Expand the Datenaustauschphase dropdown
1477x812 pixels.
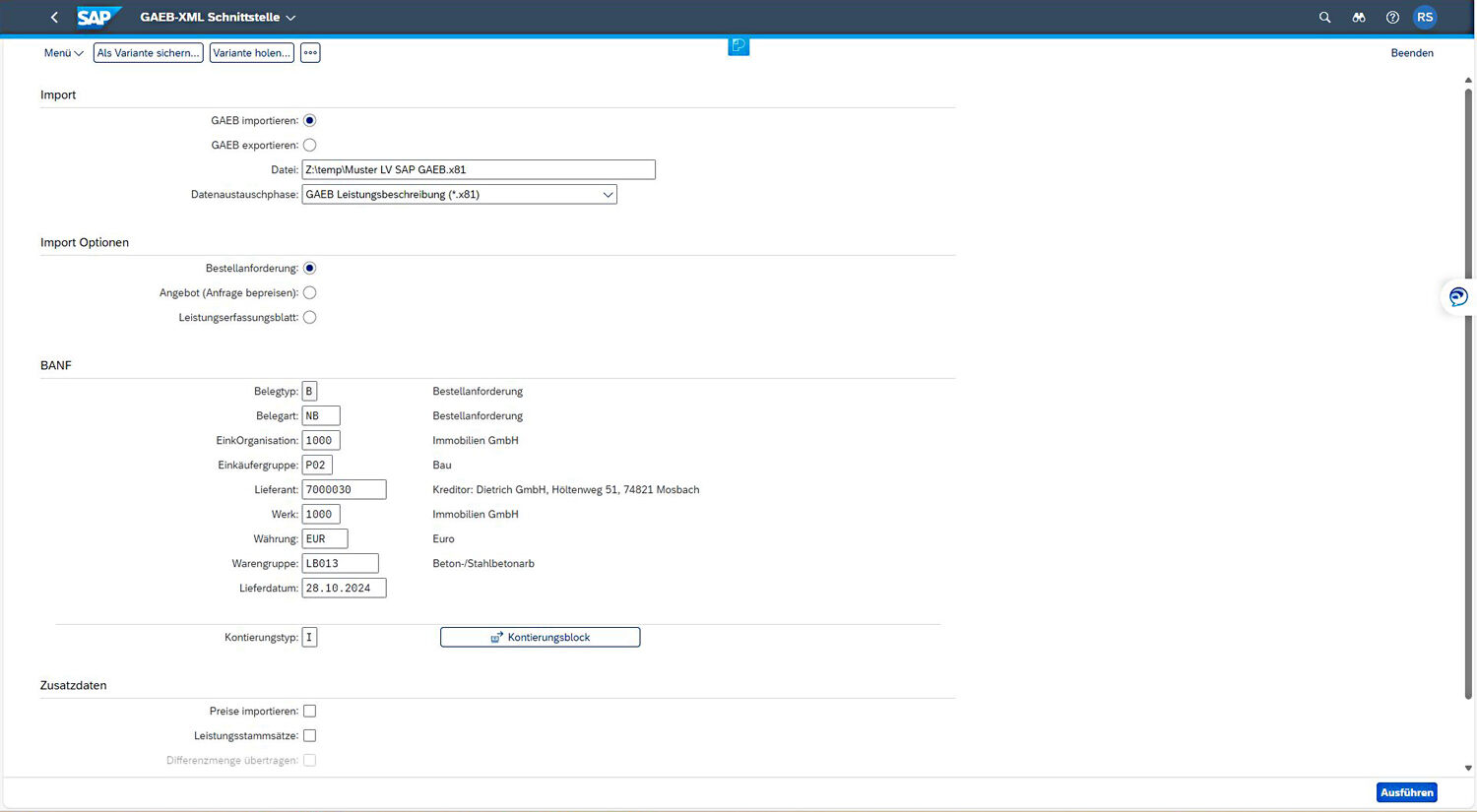tap(608, 195)
